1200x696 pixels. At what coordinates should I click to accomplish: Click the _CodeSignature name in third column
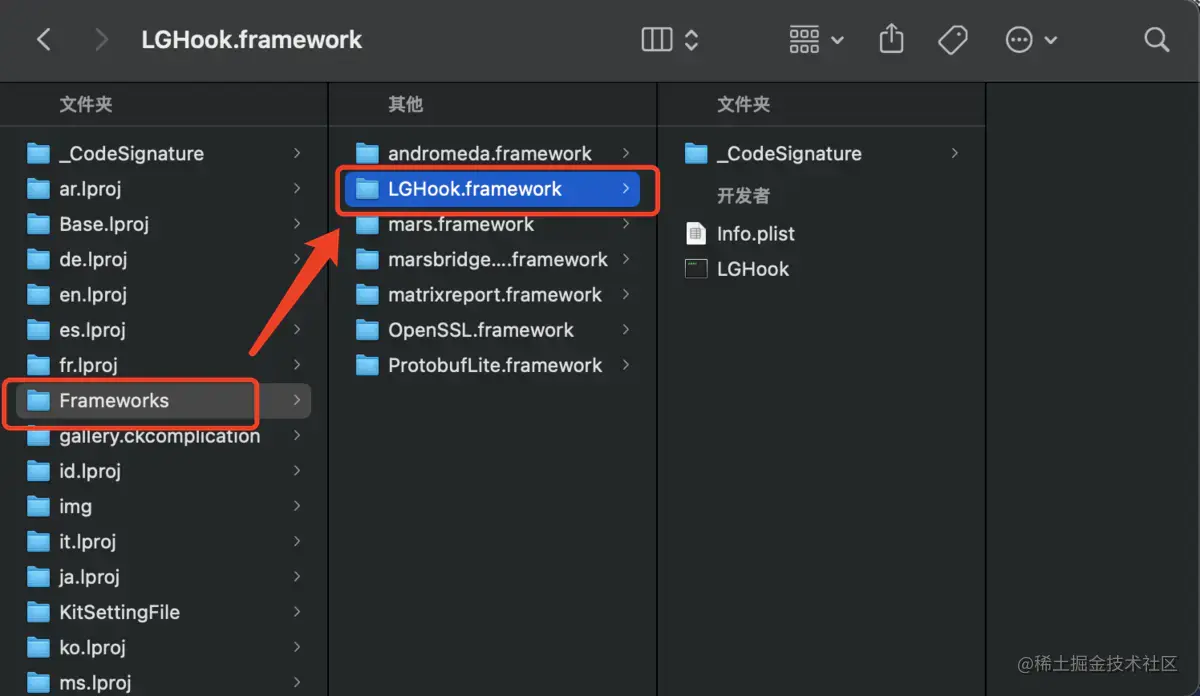click(x=789, y=153)
